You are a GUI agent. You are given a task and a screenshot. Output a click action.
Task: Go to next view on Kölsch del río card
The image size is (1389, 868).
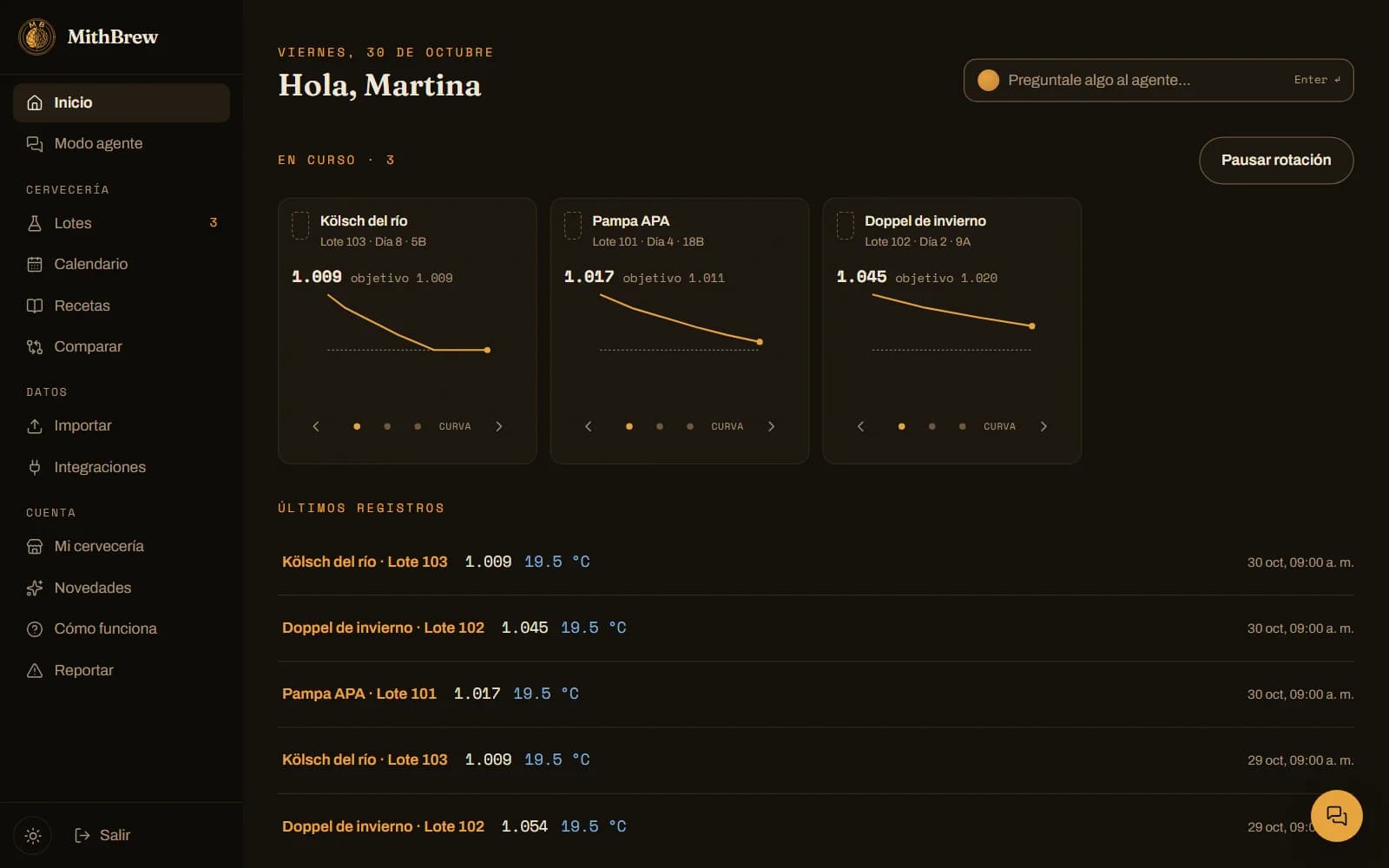point(499,426)
